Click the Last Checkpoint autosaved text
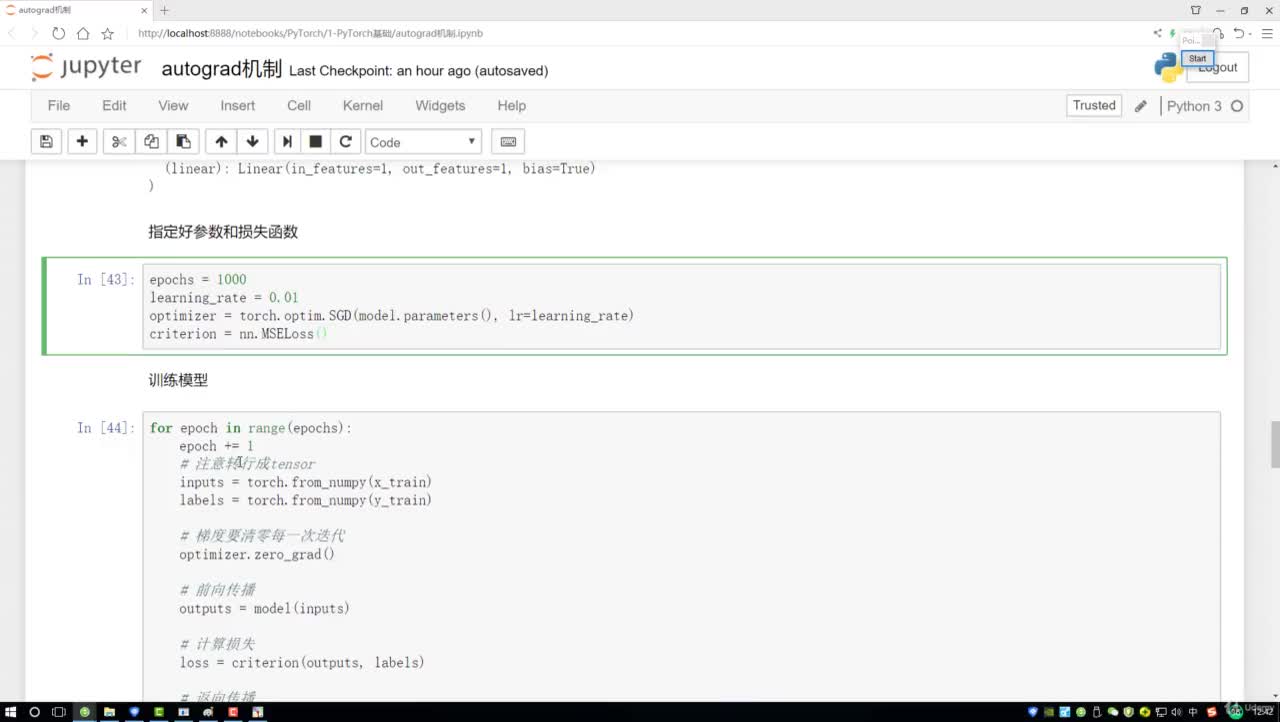Screen dimensions: 1280x722 418,71
